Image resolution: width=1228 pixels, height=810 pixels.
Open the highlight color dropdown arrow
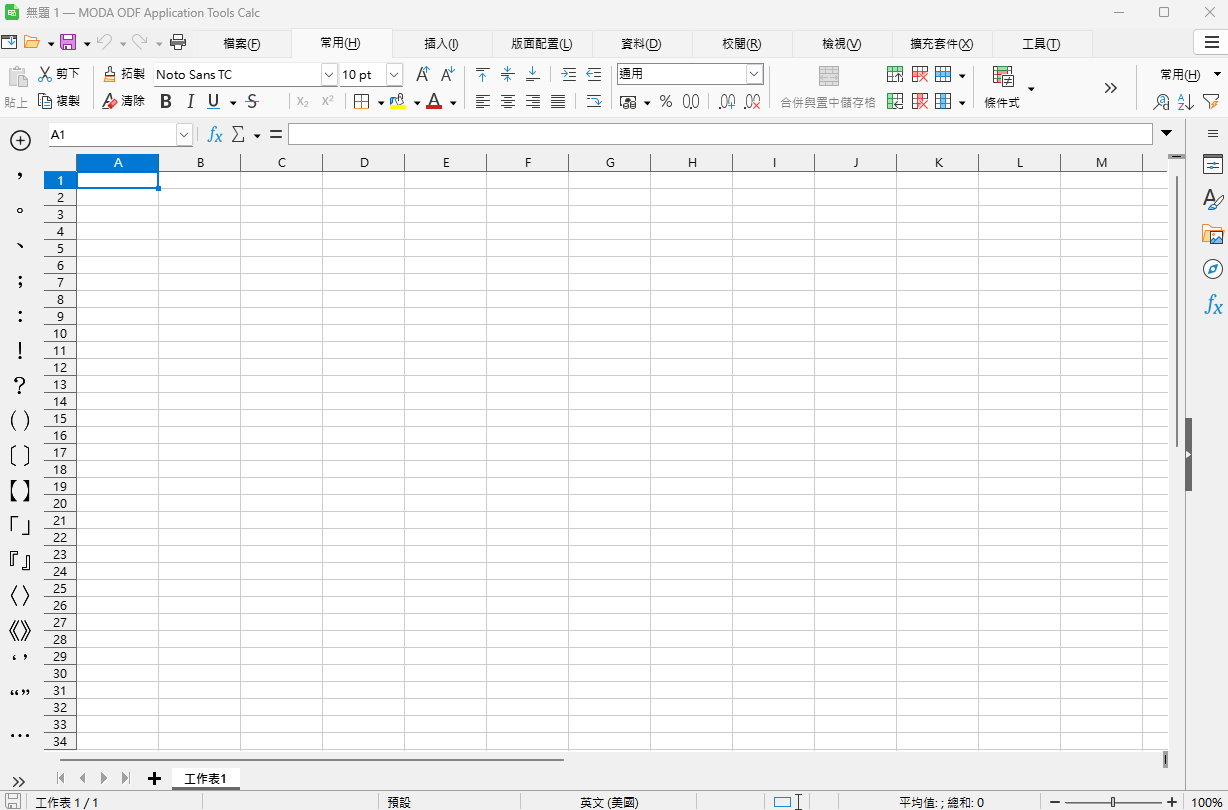417,102
